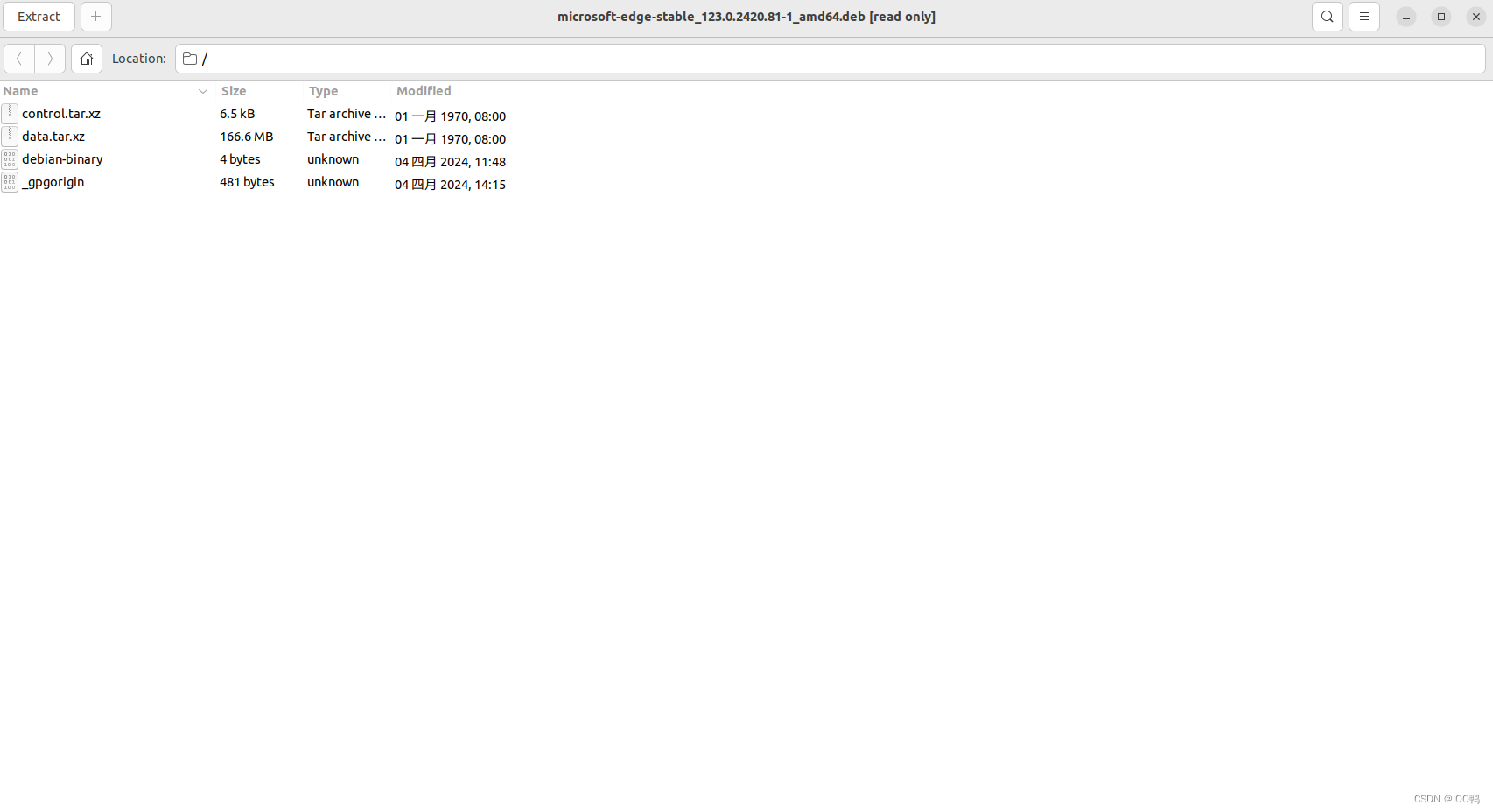Select the control.tar.xz file
This screenshot has height=812, width=1493.
pyautogui.click(x=61, y=114)
